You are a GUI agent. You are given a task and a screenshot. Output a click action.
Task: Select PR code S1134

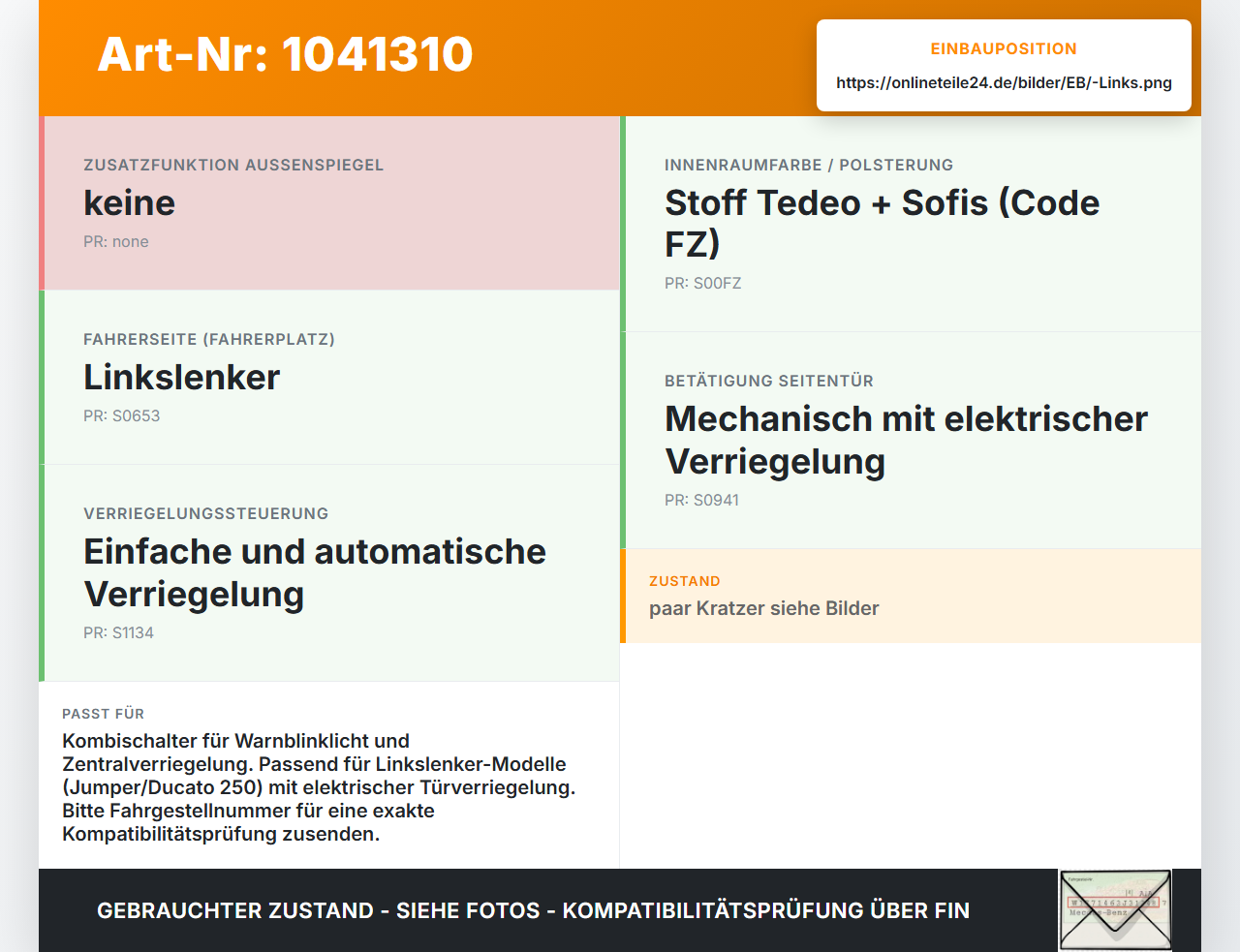pyautogui.click(x=118, y=632)
